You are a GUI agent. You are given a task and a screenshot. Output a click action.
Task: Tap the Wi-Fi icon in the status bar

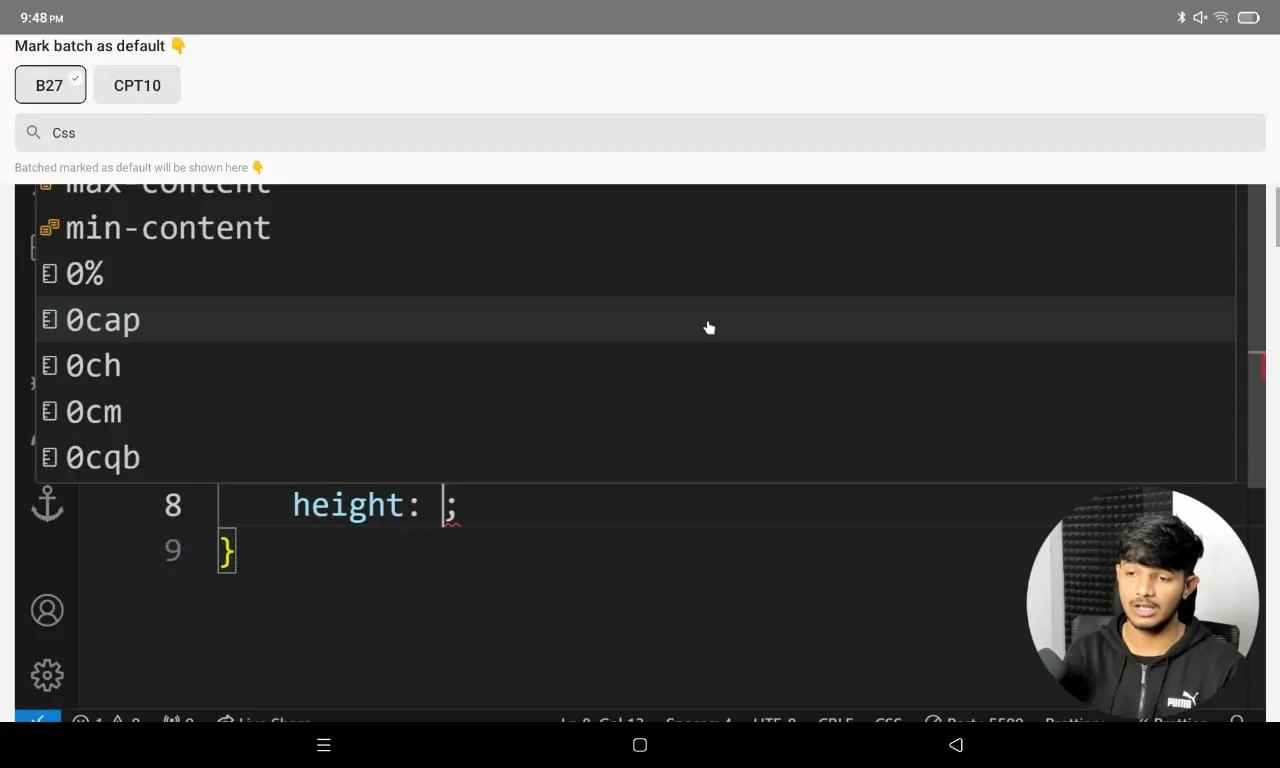(1221, 17)
